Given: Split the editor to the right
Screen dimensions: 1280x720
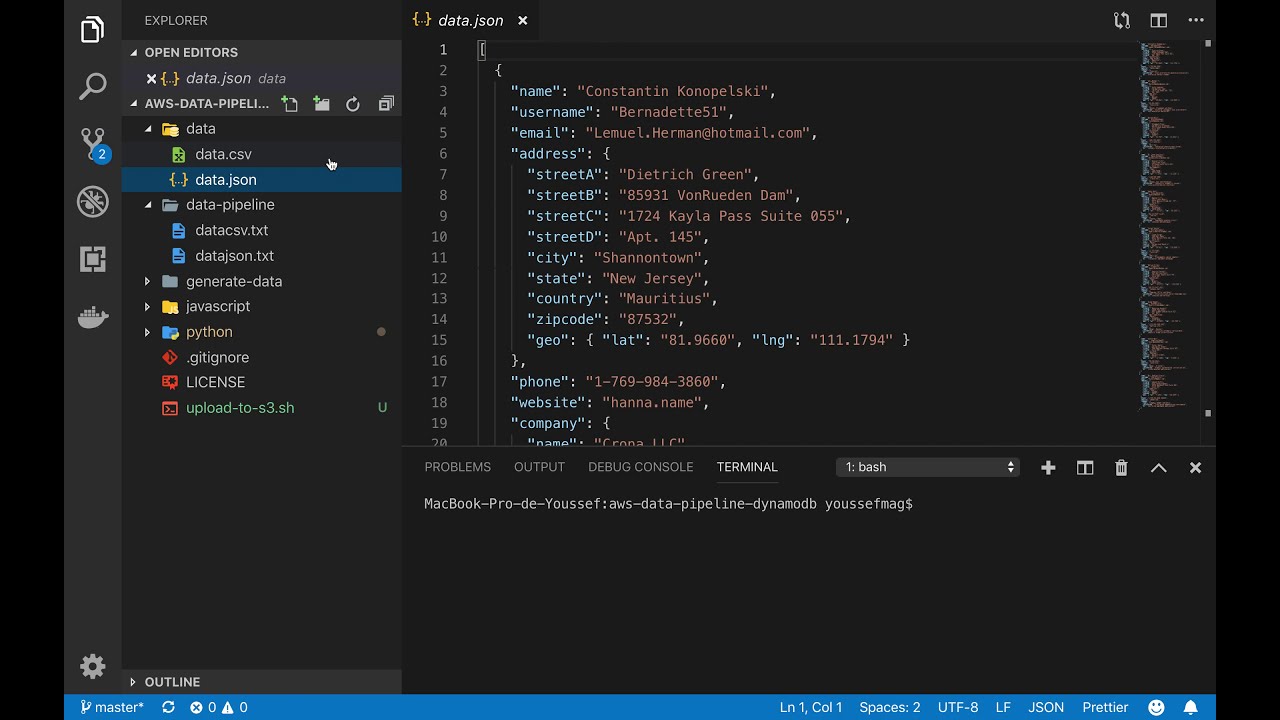Looking at the screenshot, I should point(1159,20).
